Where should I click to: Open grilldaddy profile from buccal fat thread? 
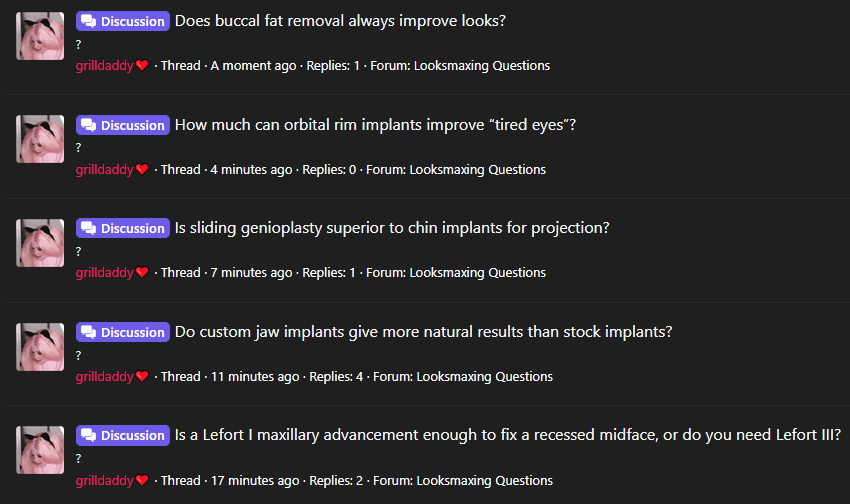tap(104, 66)
